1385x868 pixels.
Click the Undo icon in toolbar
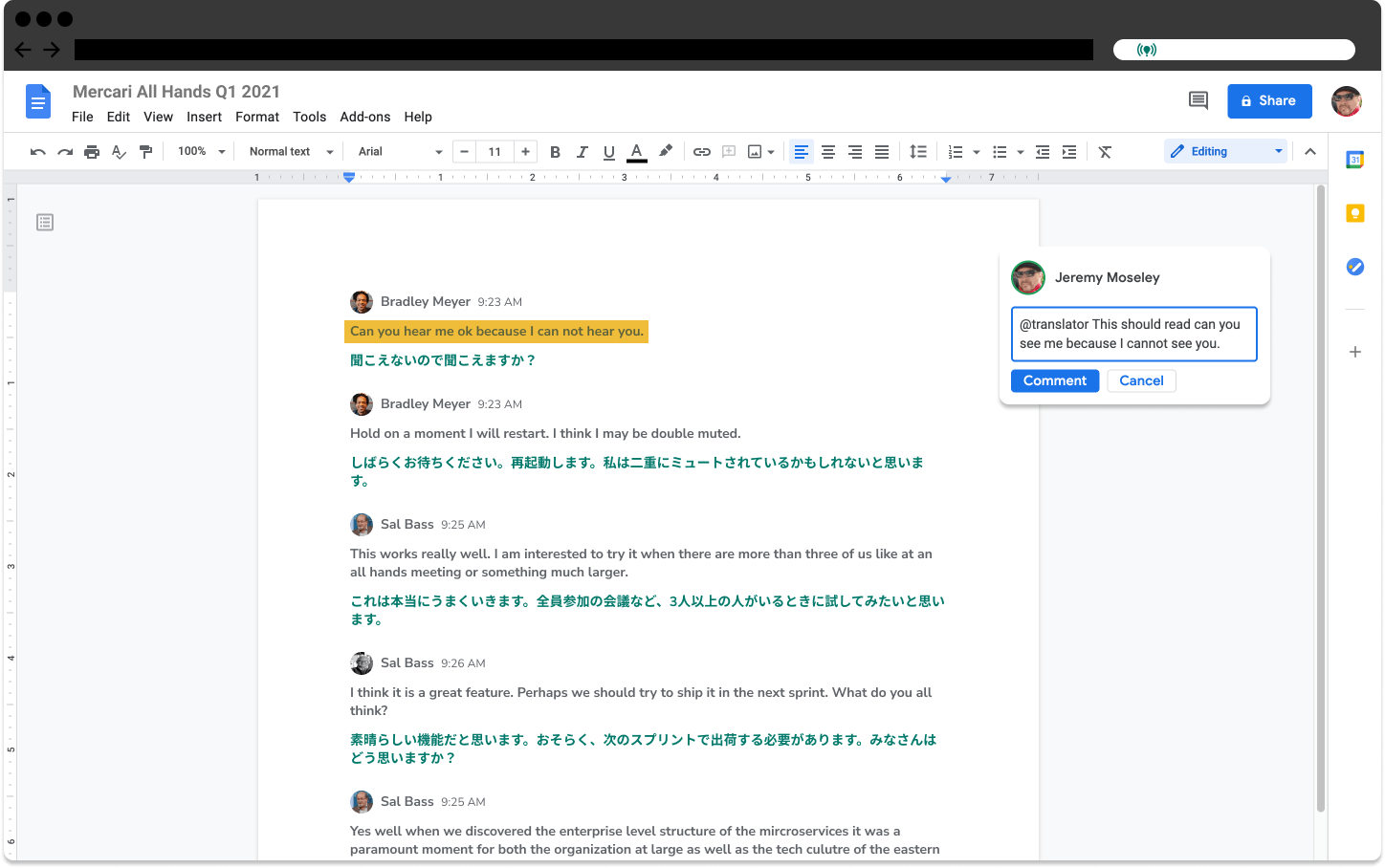(x=38, y=152)
